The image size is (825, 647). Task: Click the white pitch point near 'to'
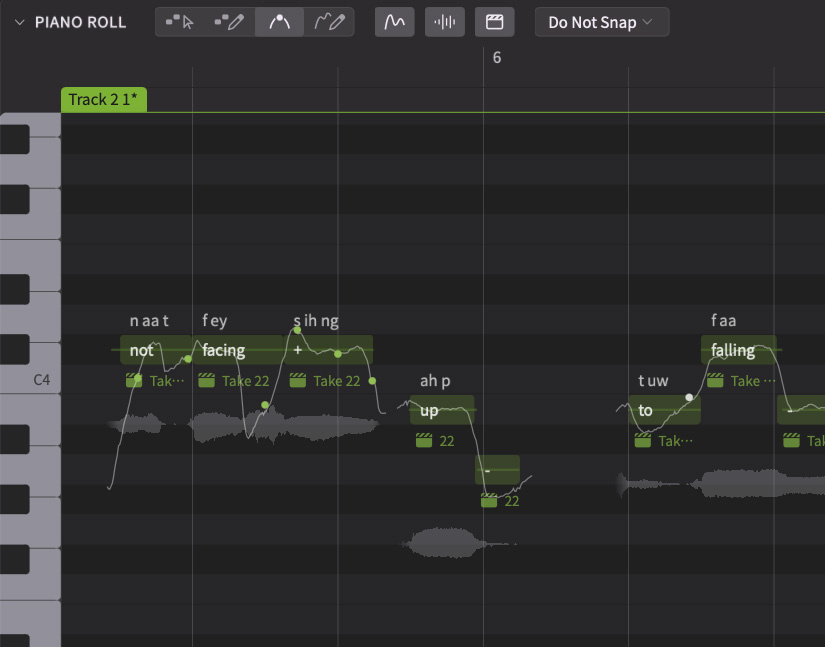[689, 397]
